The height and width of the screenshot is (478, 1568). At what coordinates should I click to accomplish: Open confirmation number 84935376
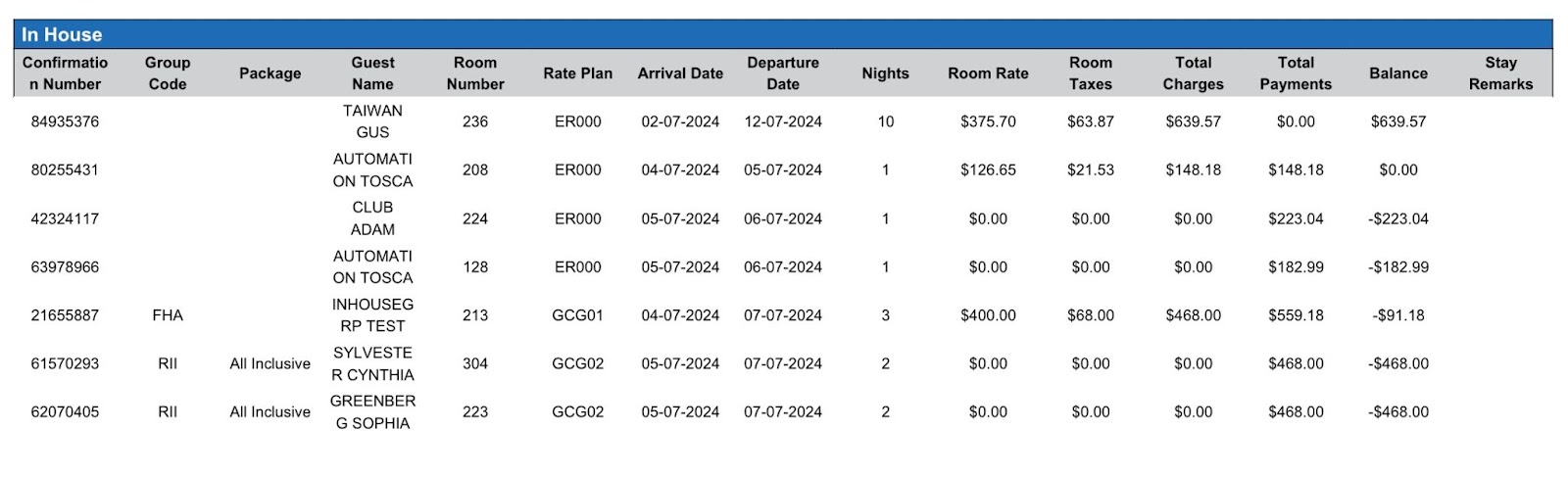[x=65, y=121]
